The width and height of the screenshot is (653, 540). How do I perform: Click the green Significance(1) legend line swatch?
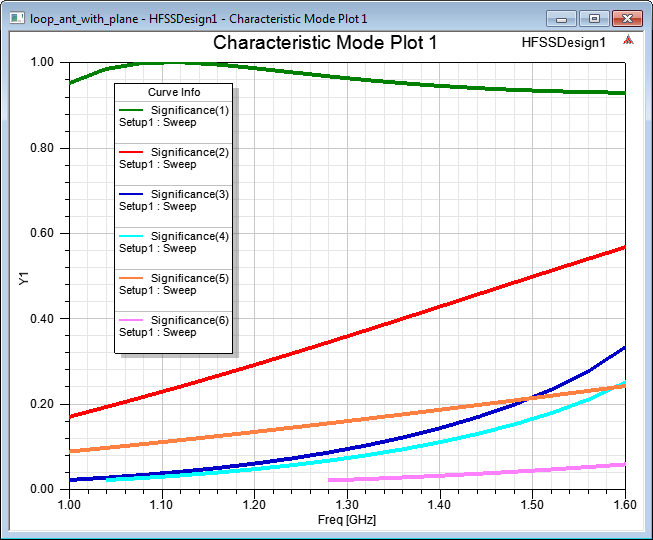[x=132, y=110]
